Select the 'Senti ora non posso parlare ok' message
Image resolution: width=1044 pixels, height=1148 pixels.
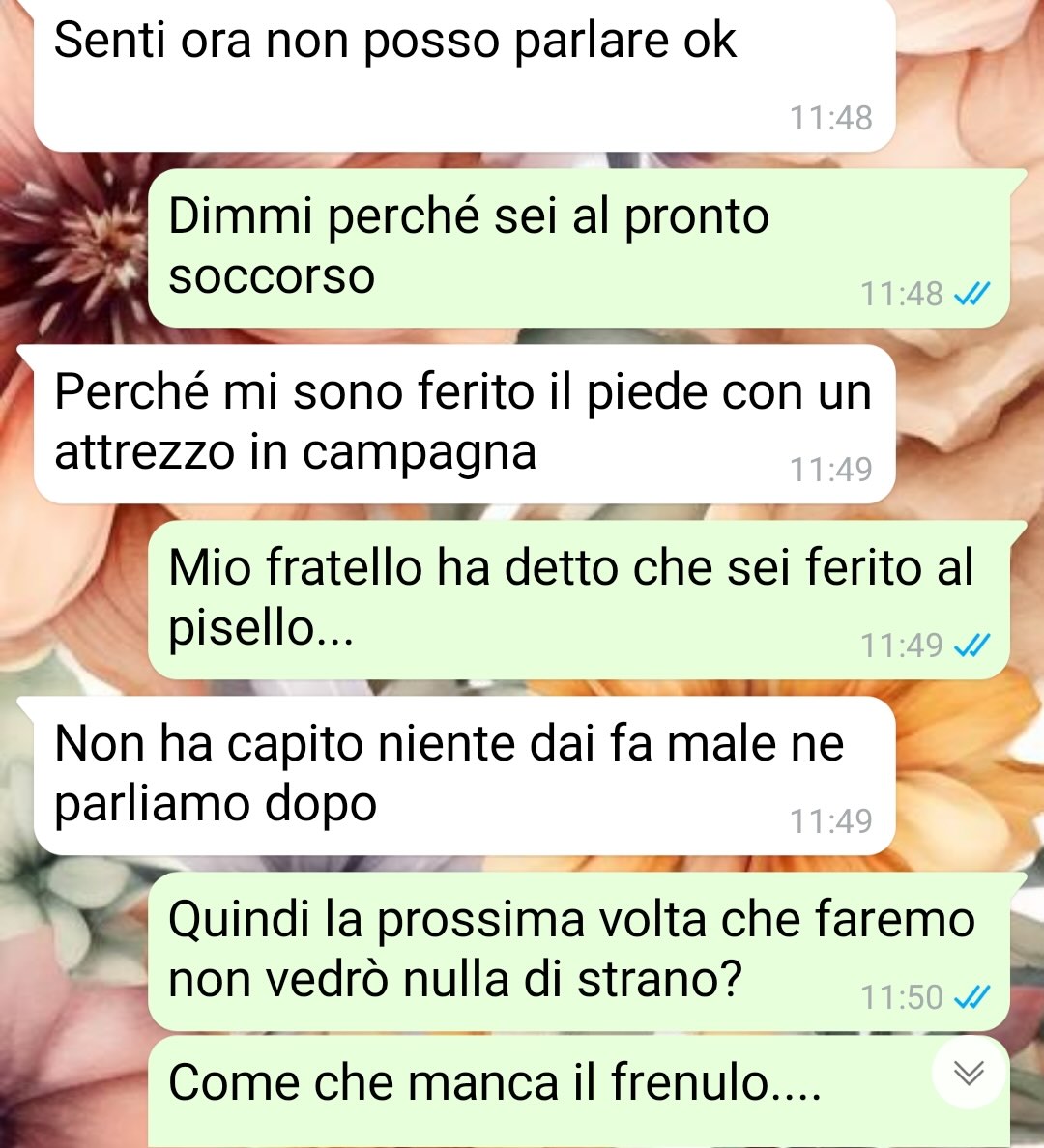tap(465, 74)
